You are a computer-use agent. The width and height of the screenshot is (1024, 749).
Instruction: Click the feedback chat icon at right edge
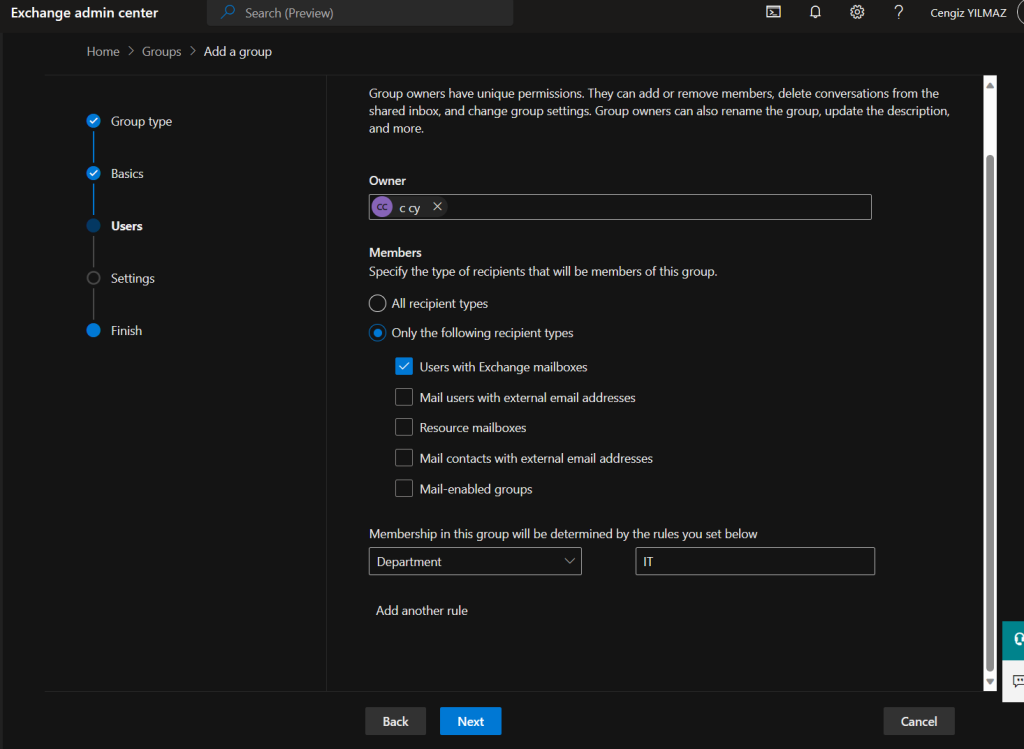[1016, 680]
